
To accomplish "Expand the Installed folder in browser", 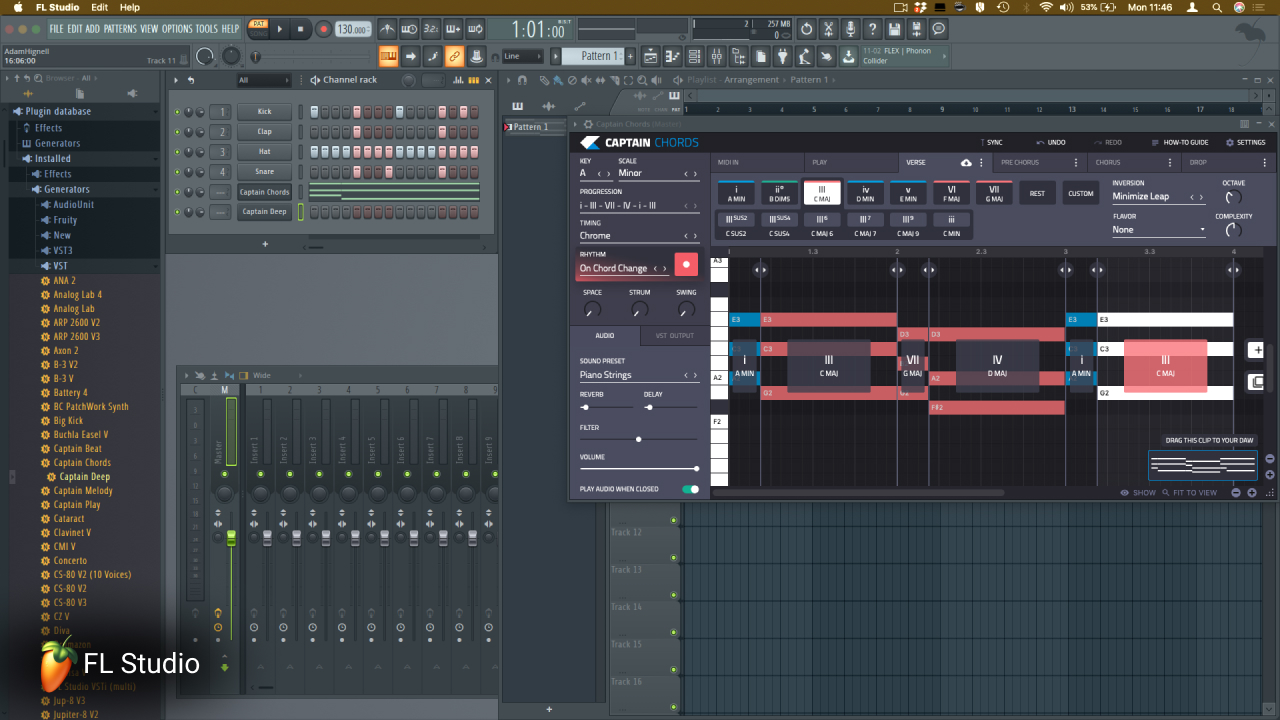I will tap(53, 158).
